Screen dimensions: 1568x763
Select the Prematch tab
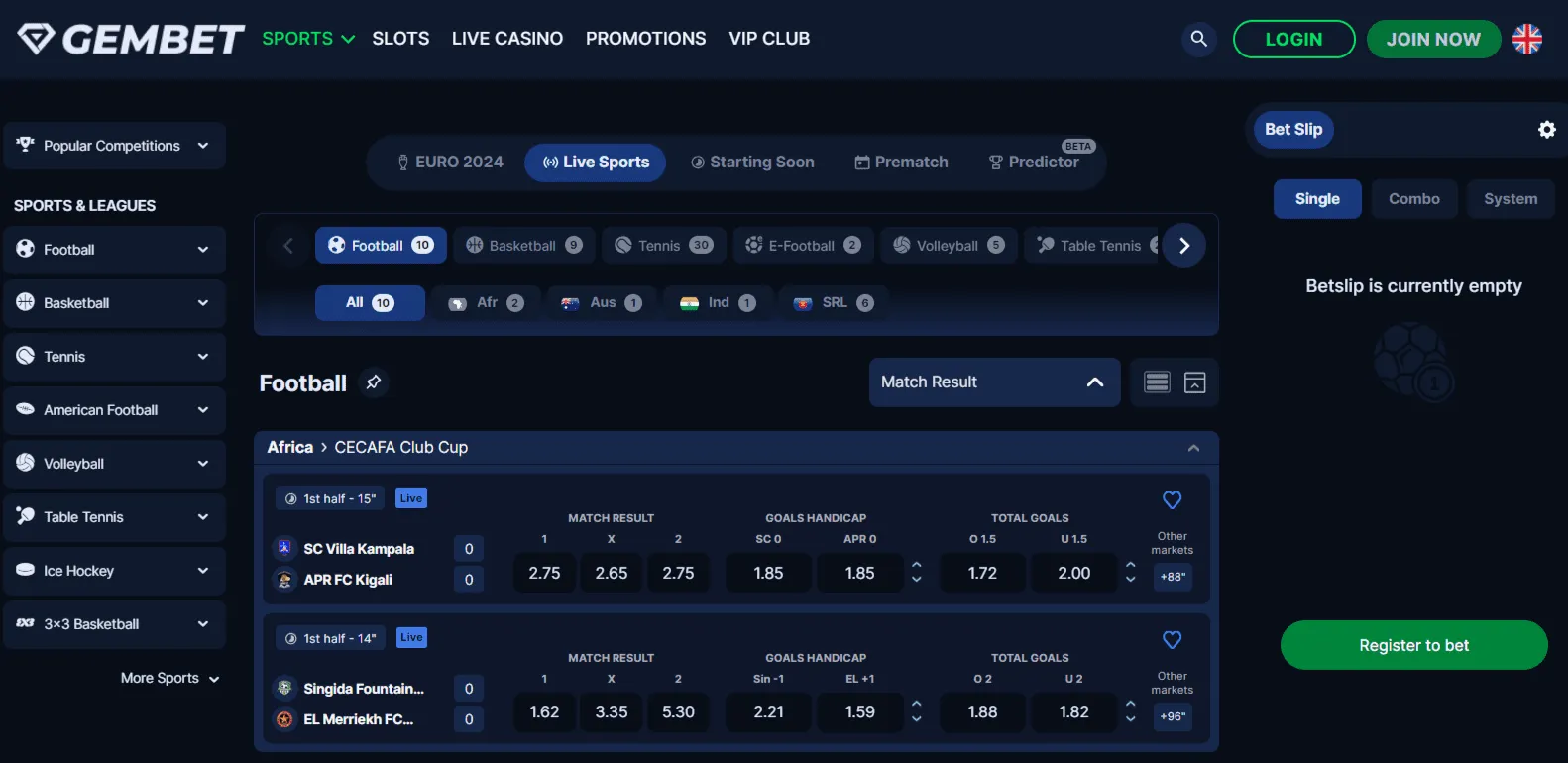[x=902, y=163]
